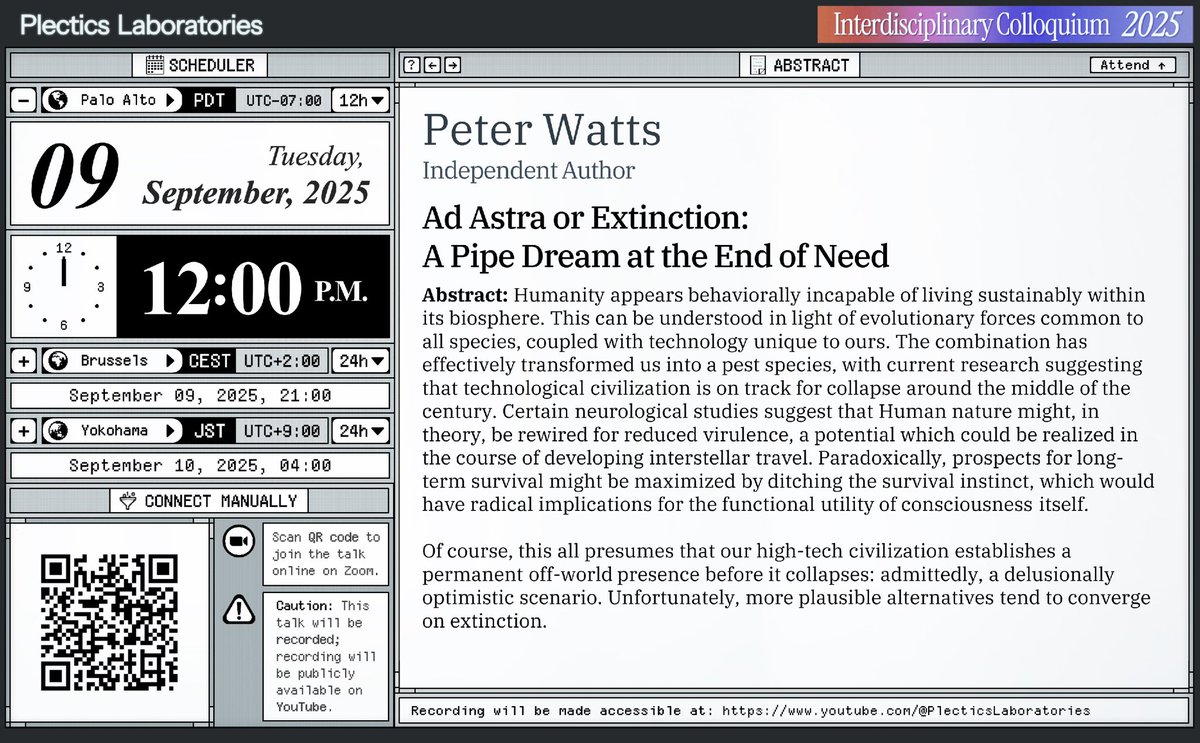Click the calendar icon beside SCHEDULER
The width and height of the screenshot is (1200, 743).
pos(155,65)
